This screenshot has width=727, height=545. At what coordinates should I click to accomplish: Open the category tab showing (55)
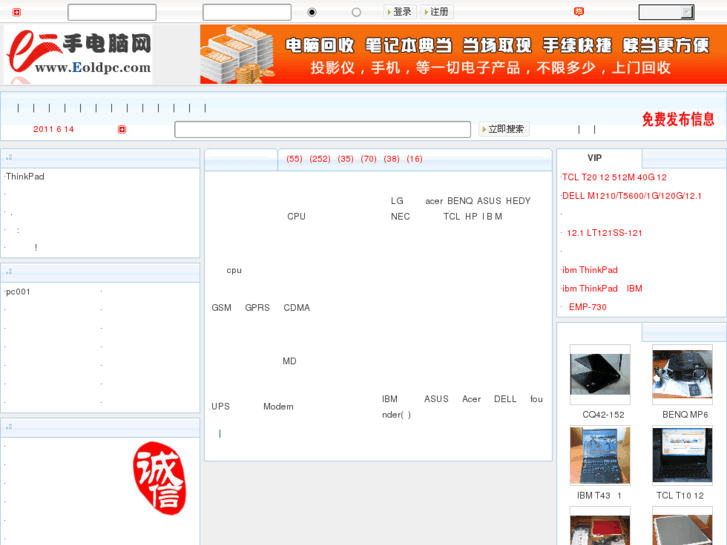[294, 159]
